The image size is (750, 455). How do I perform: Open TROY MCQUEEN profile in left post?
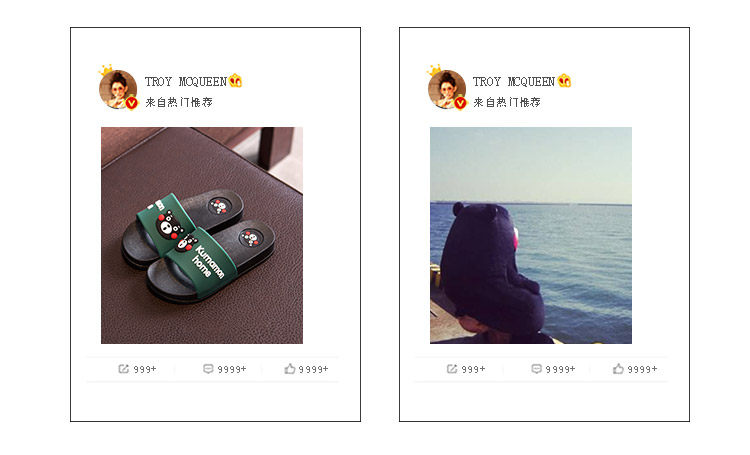[x=186, y=82]
